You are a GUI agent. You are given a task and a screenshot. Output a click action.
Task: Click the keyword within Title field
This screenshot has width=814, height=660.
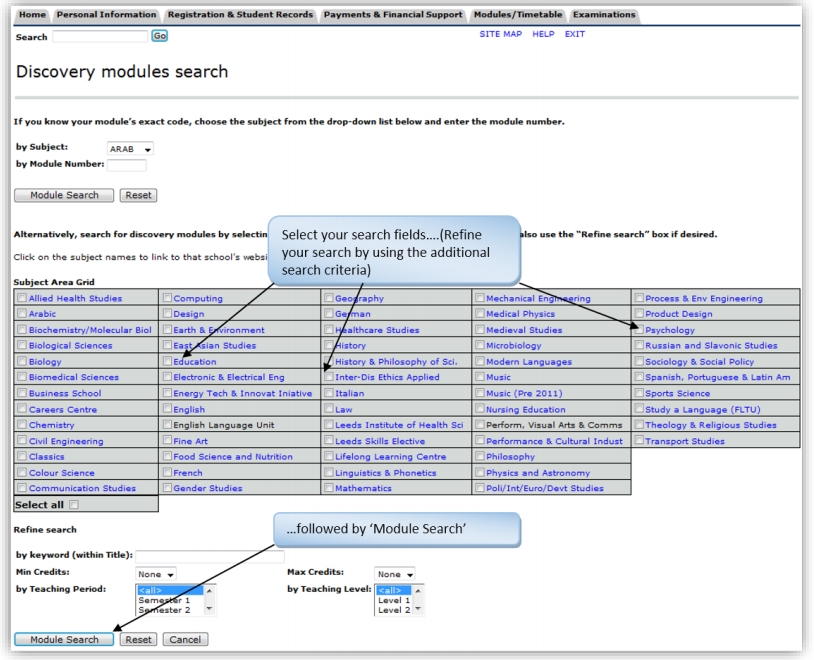pos(210,557)
